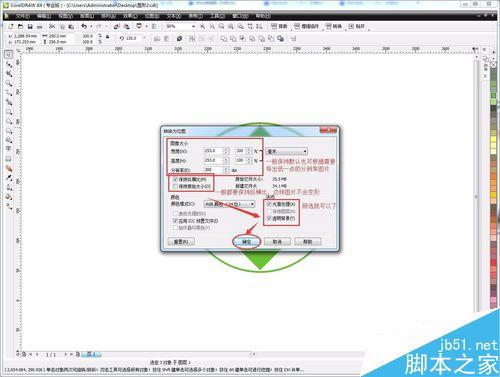Image resolution: width=500 pixels, height=377 pixels.
Task: Click the width percent stepper
Action: click(249, 151)
